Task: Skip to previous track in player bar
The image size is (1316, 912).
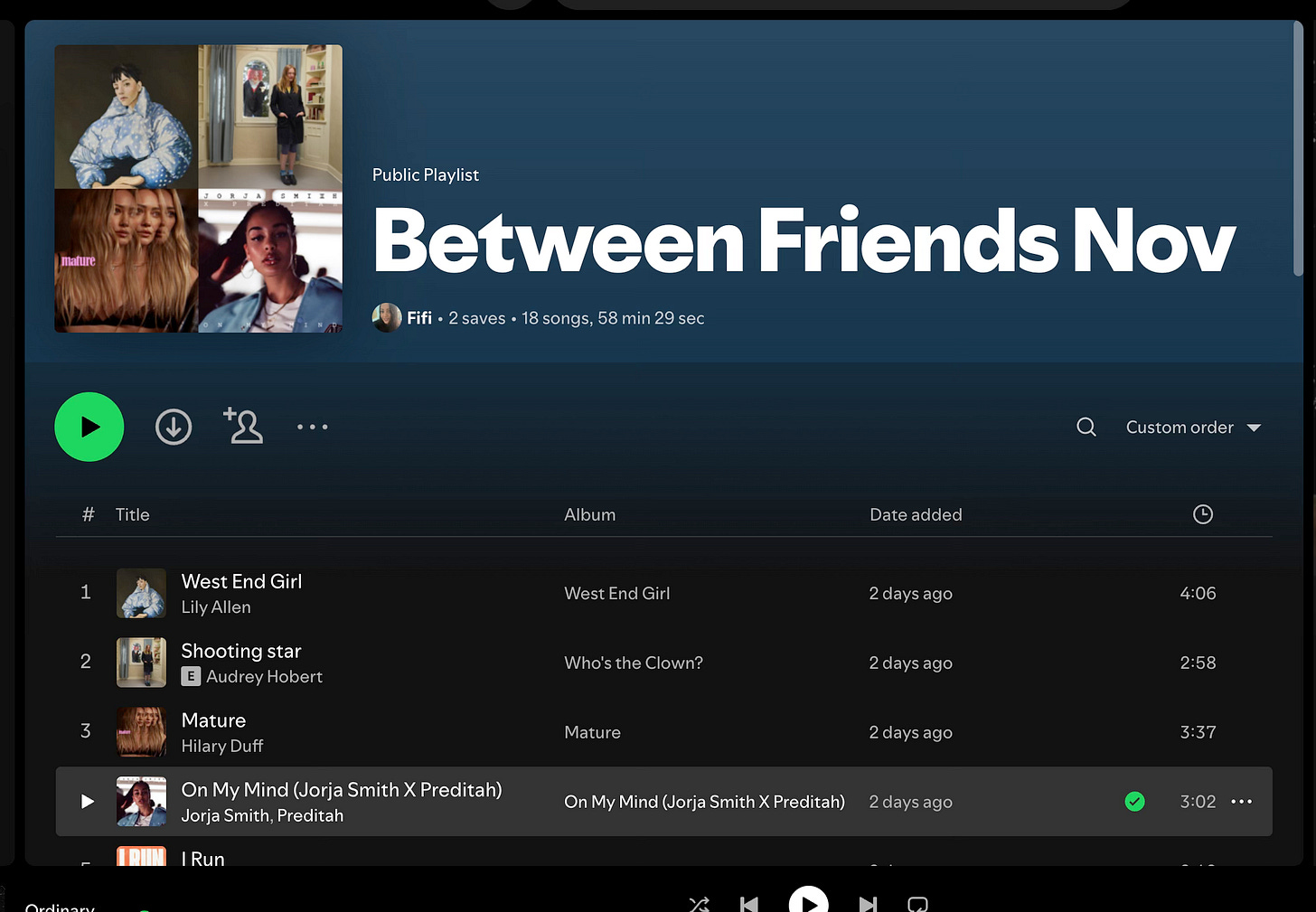Action: pyautogui.click(x=749, y=904)
